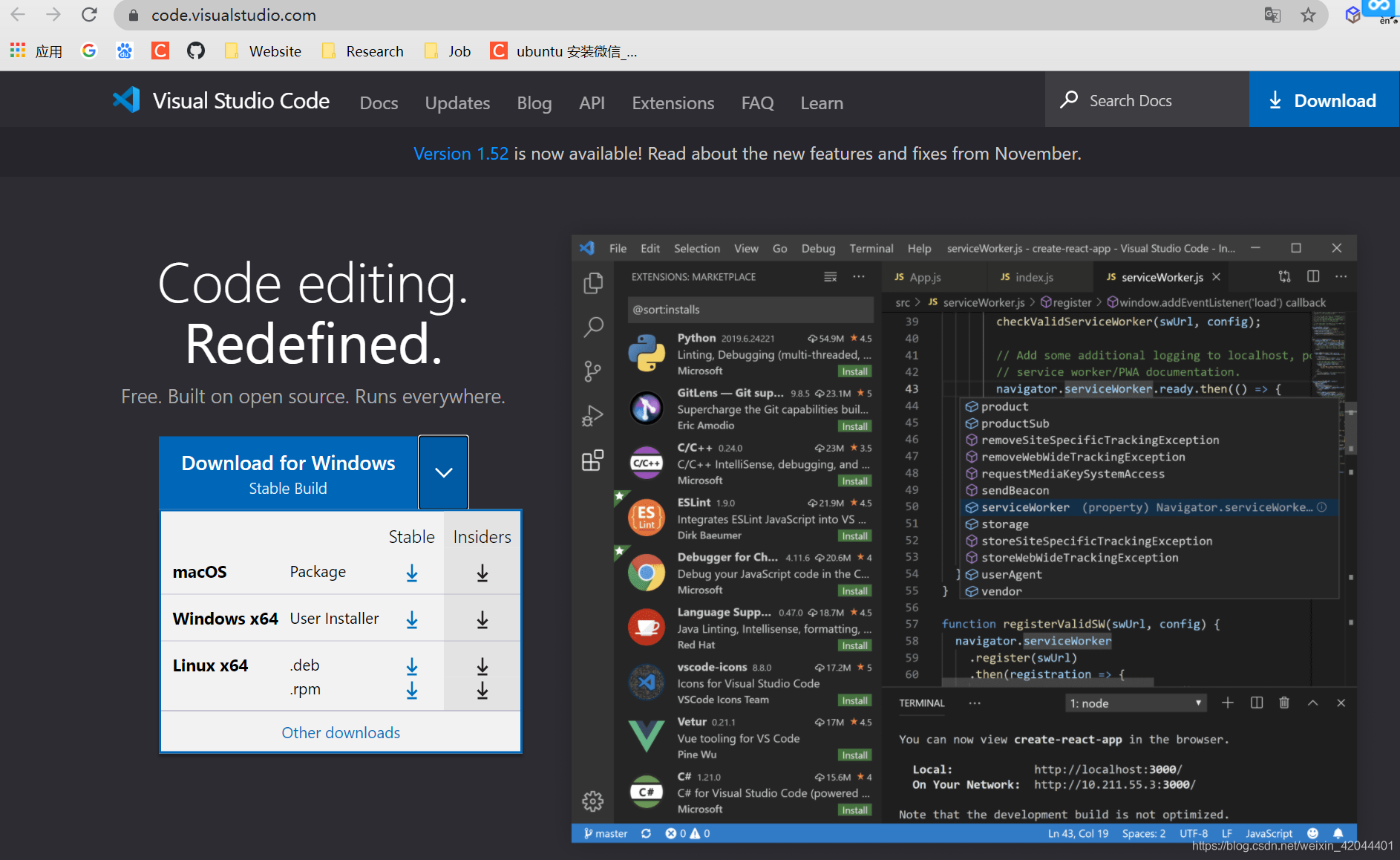Click the kill terminal trash icon

(1284, 703)
